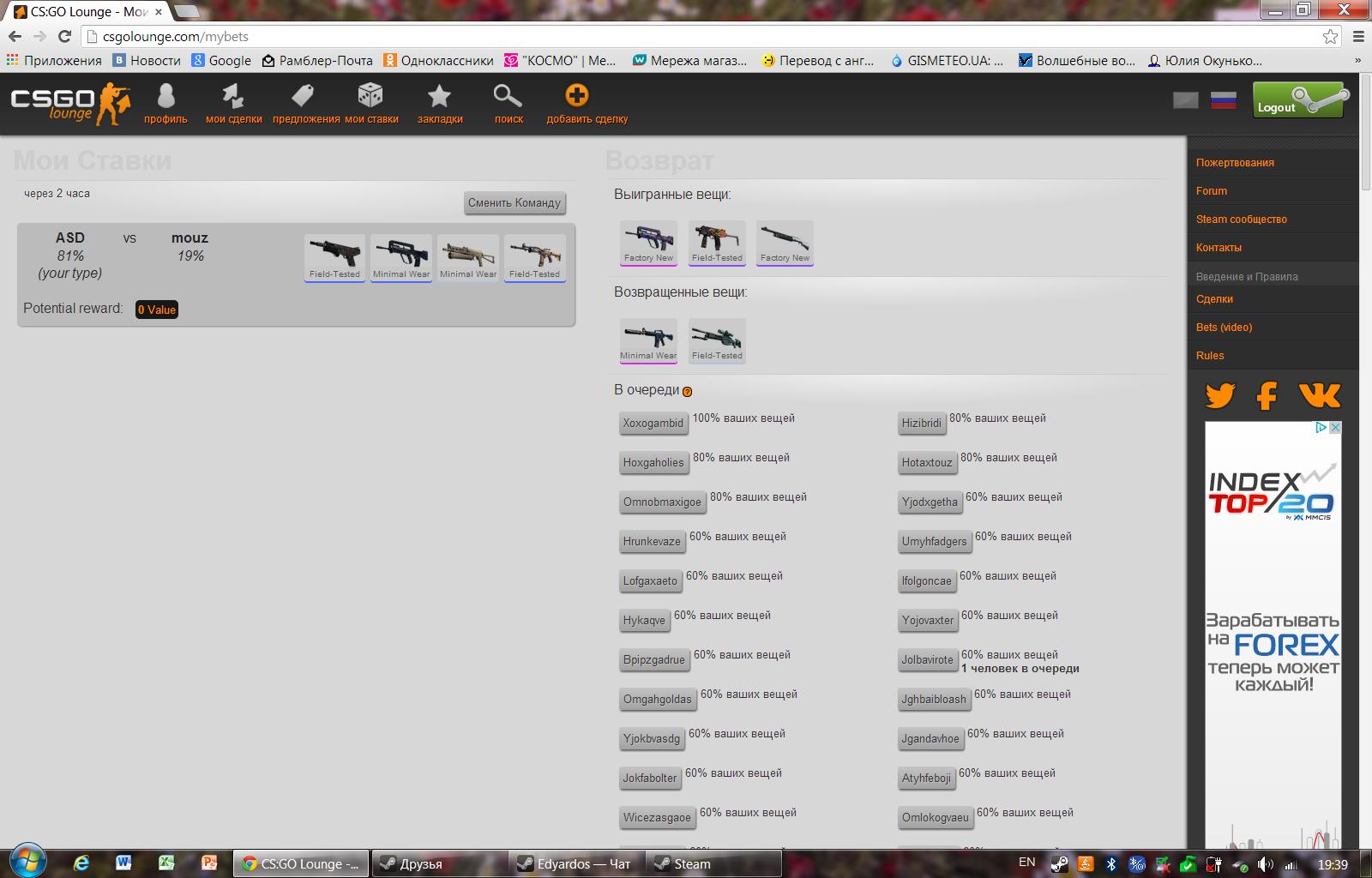Open the Bets (video) sidebar link
Image resolution: width=1372 pixels, height=878 pixels.
(x=1224, y=328)
